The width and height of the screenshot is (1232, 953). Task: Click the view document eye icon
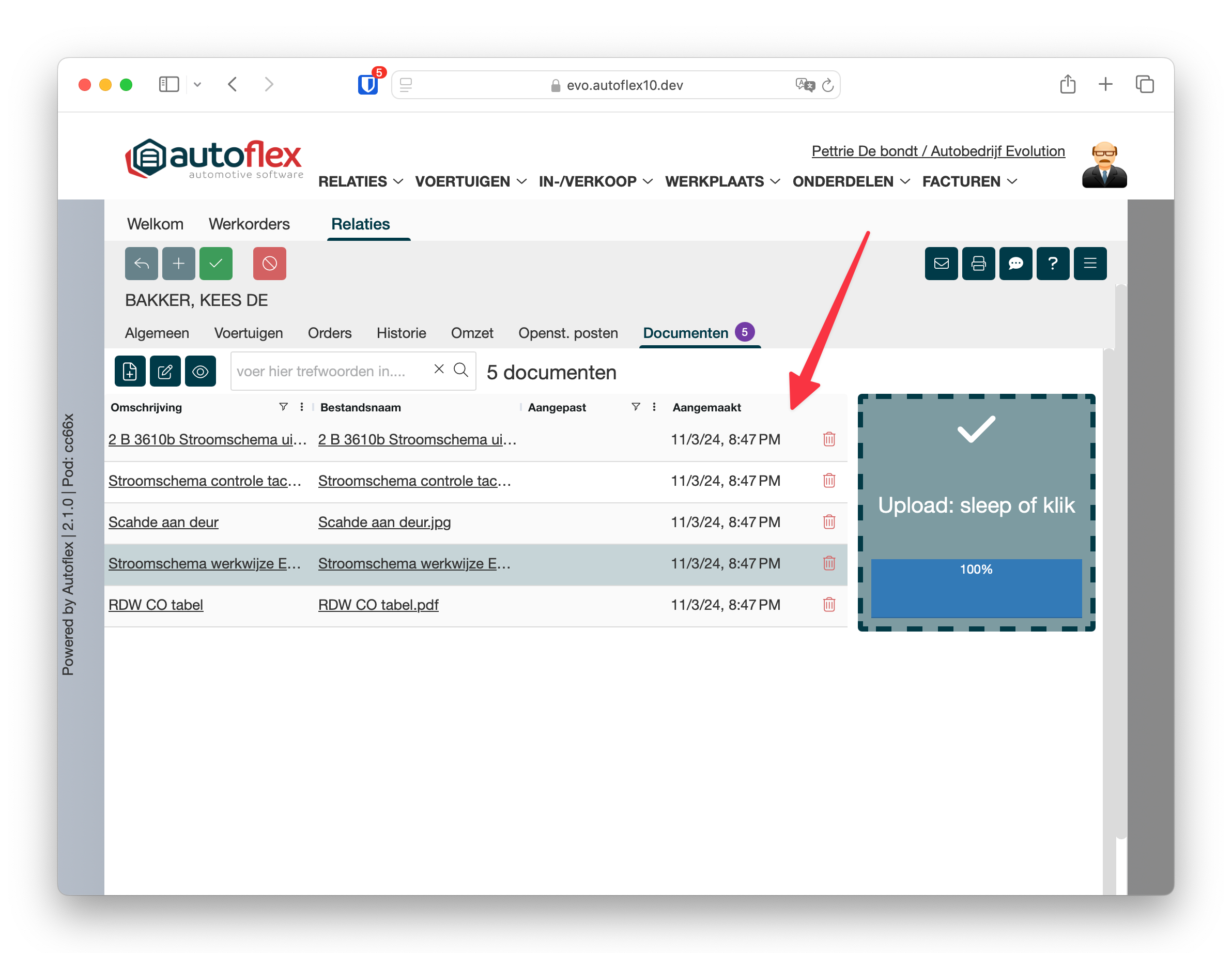(201, 371)
